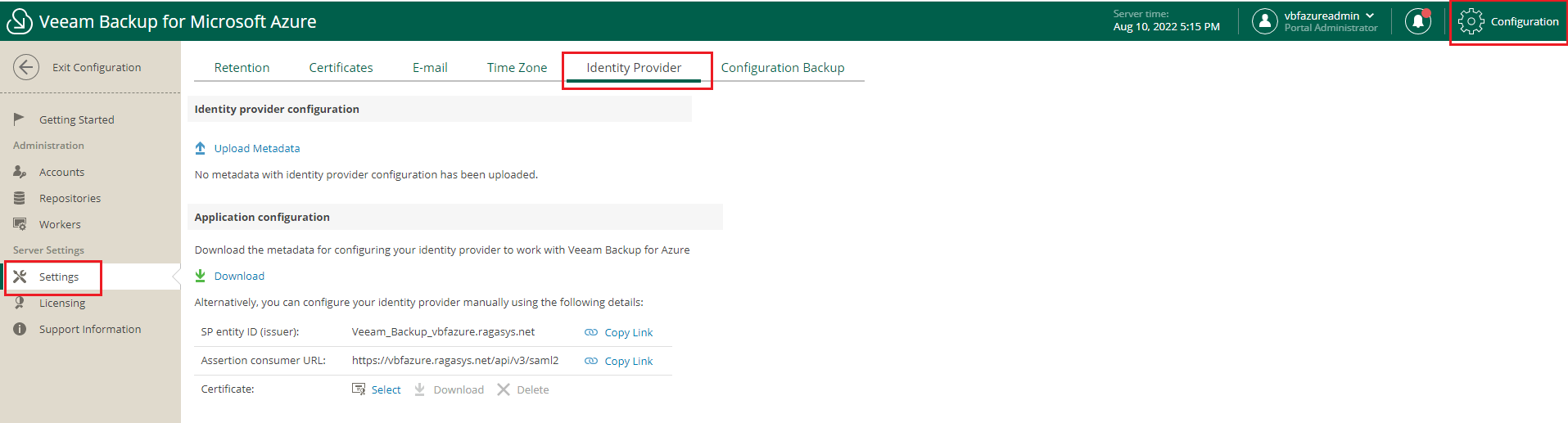Click the green Download arrow icon

201,276
